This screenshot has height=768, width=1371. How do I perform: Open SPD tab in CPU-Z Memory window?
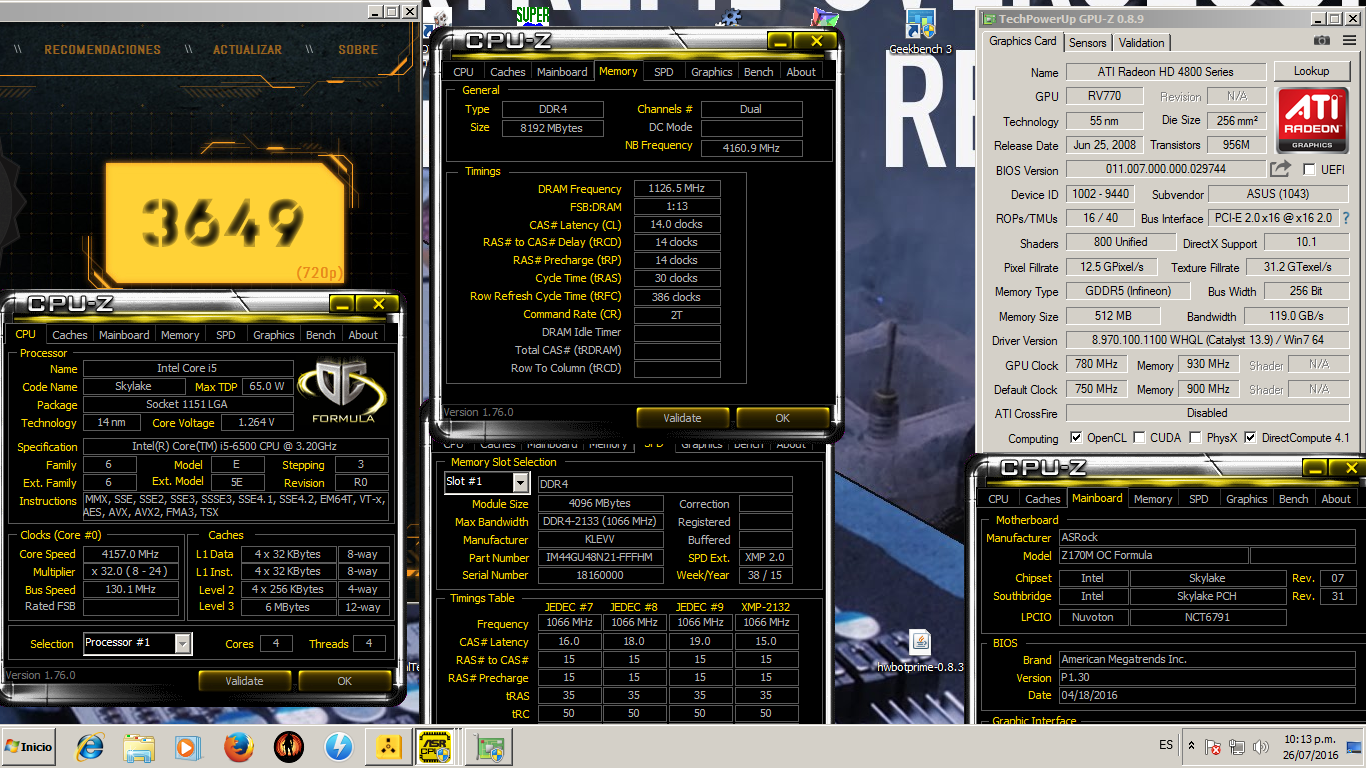tap(664, 72)
